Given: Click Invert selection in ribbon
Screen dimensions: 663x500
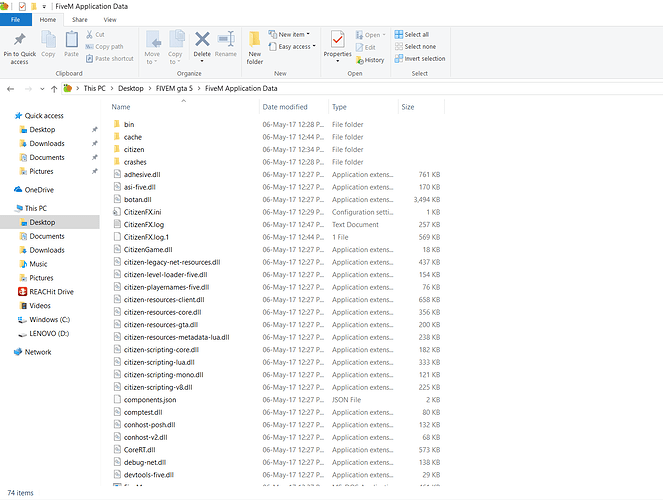Looking at the screenshot, I should [420, 59].
